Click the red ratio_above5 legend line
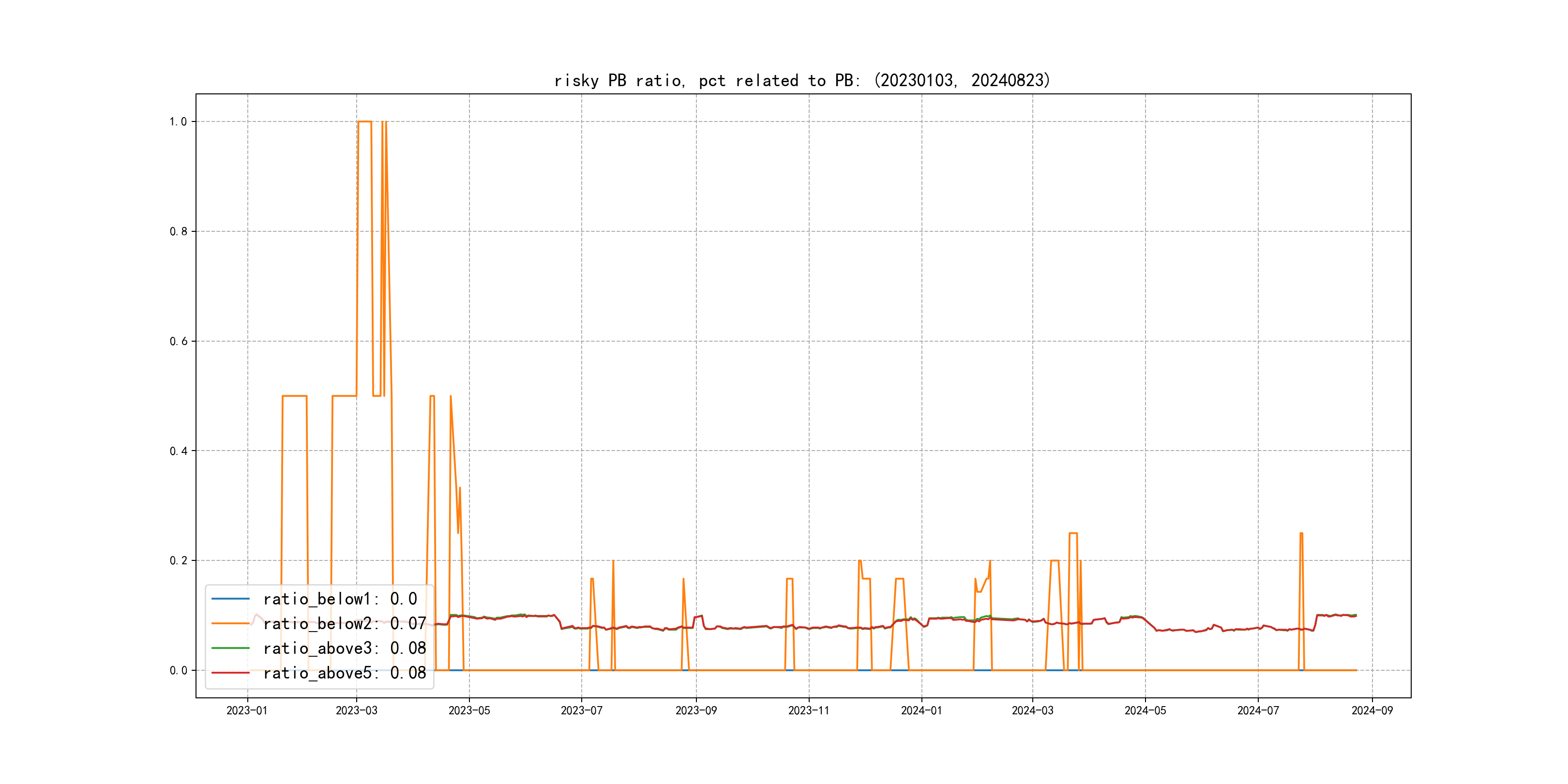The image size is (1568, 784). pyautogui.click(x=230, y=673)
